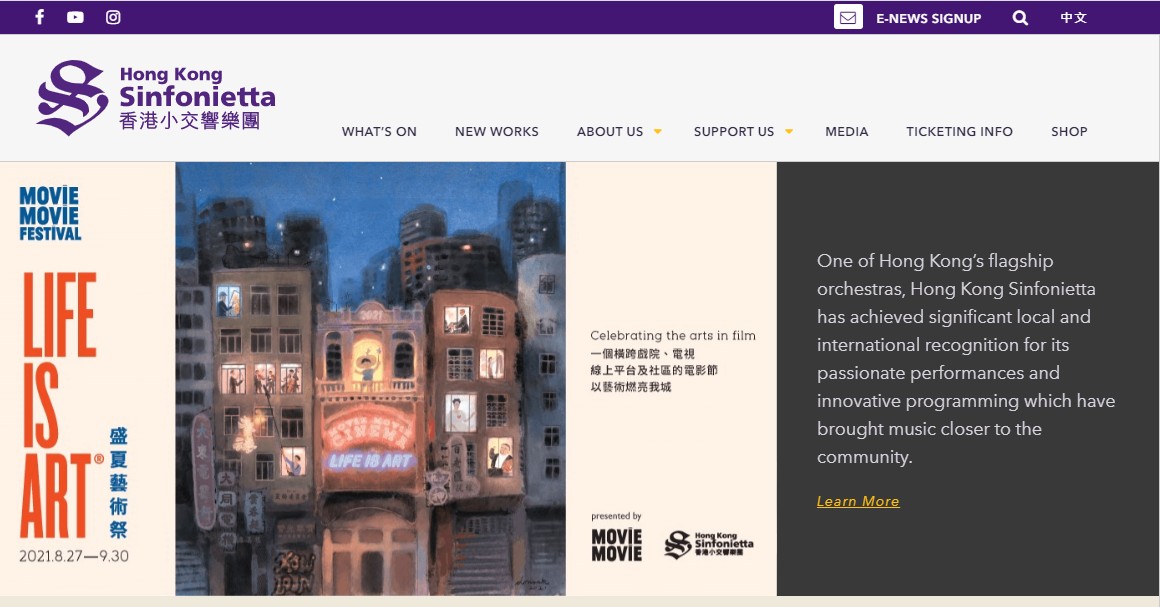Click the Movie Movie Festival logo

click(50, 213)
